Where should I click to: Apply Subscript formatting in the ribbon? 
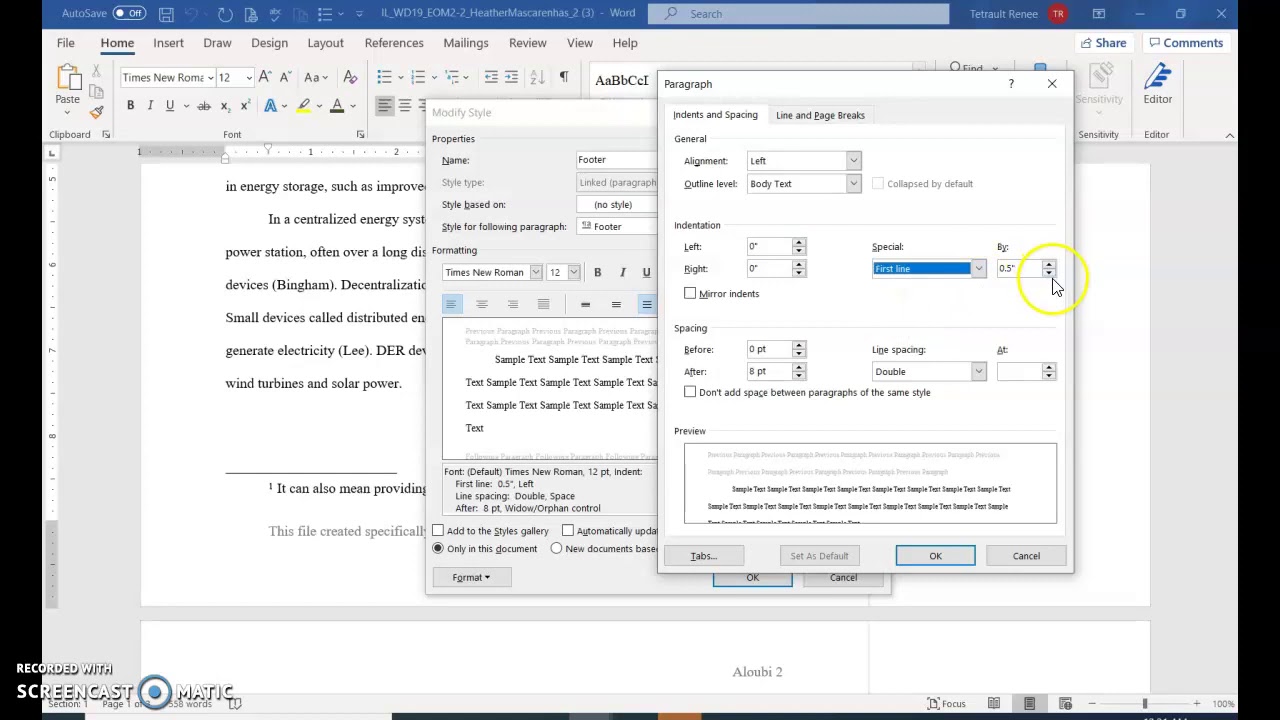click(226, 106)
